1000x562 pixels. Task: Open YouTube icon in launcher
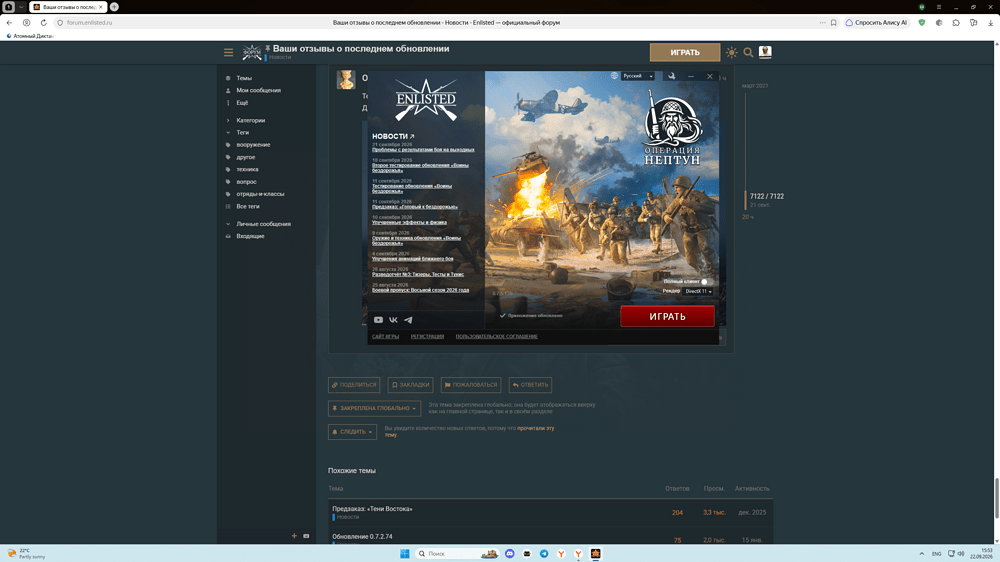click(x=378, y=320)
